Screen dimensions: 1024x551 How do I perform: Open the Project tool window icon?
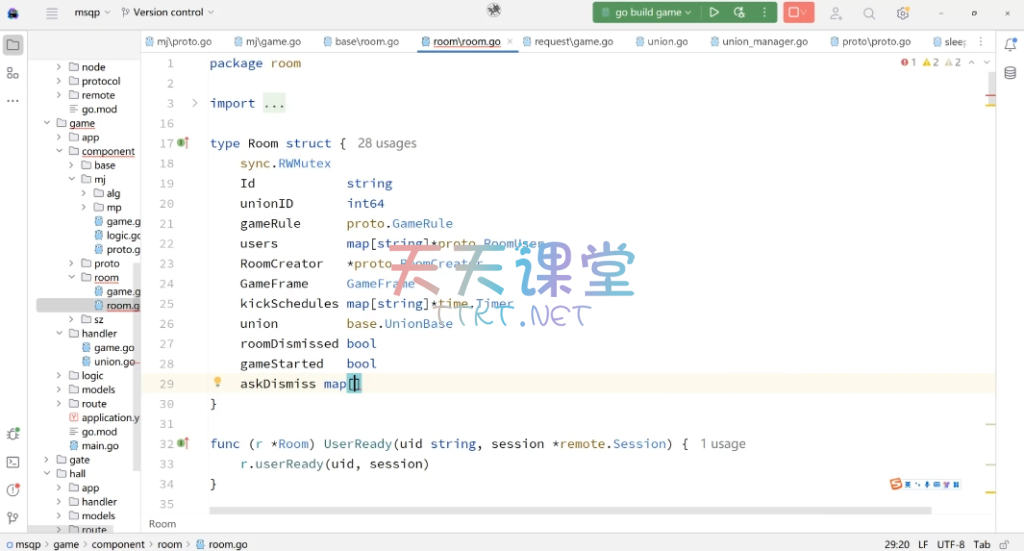pos(13,45)
